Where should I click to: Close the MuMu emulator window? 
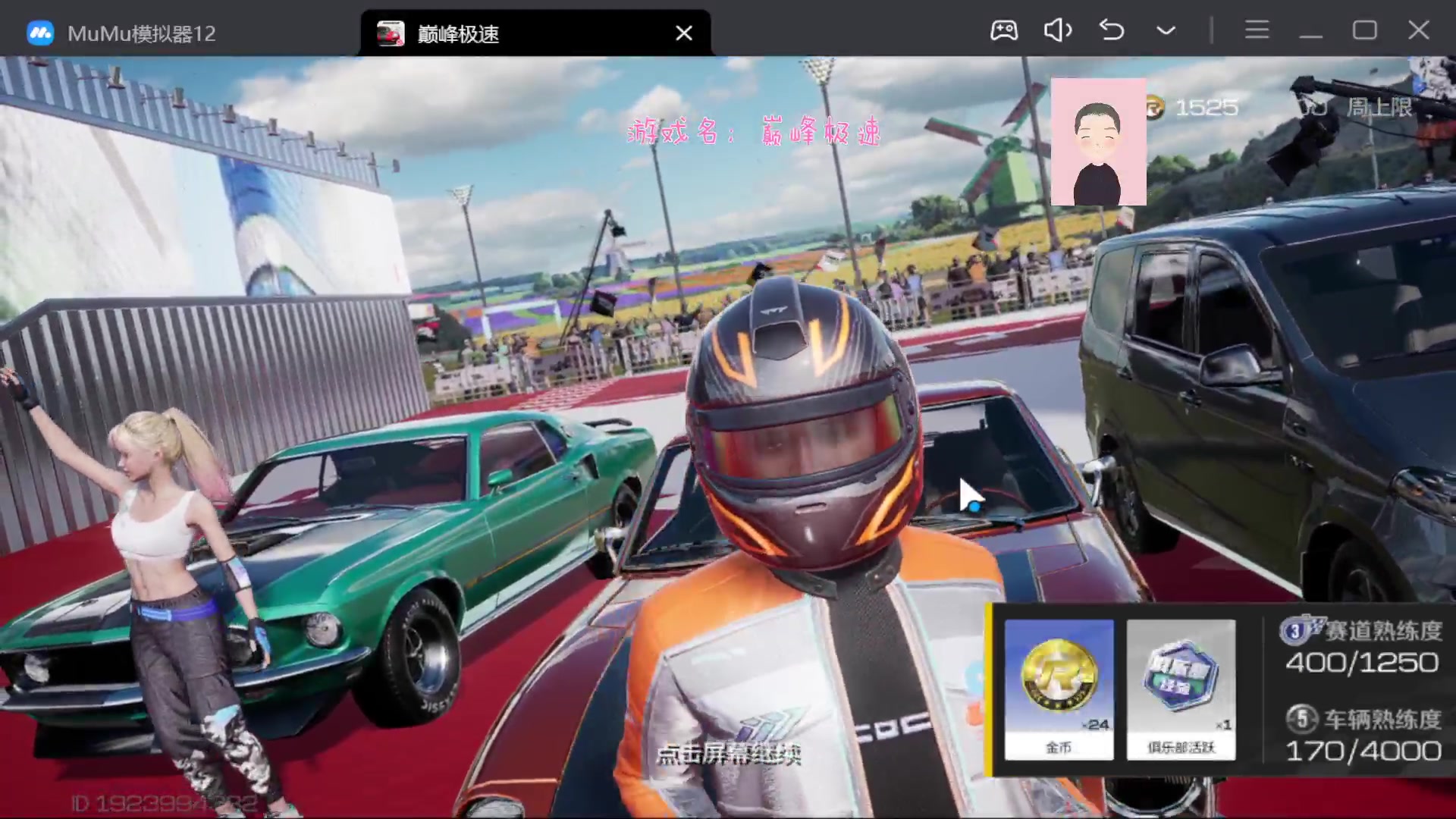click(x=1419, y=30)
